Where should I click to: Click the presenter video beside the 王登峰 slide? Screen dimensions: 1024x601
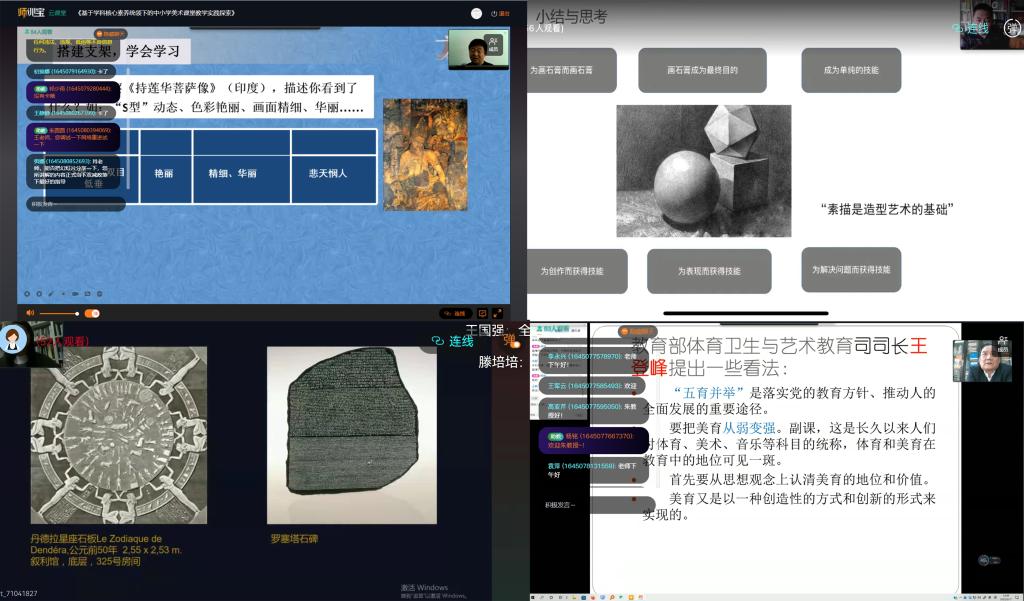pyautogui.click(x=982, y=360)
